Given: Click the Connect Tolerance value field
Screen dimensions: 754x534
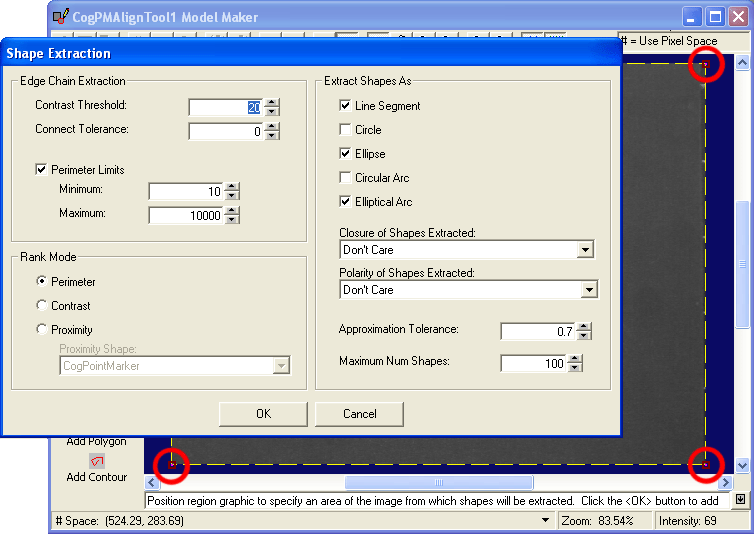Looking at the screenshot, I should click(x=226, y=131).
